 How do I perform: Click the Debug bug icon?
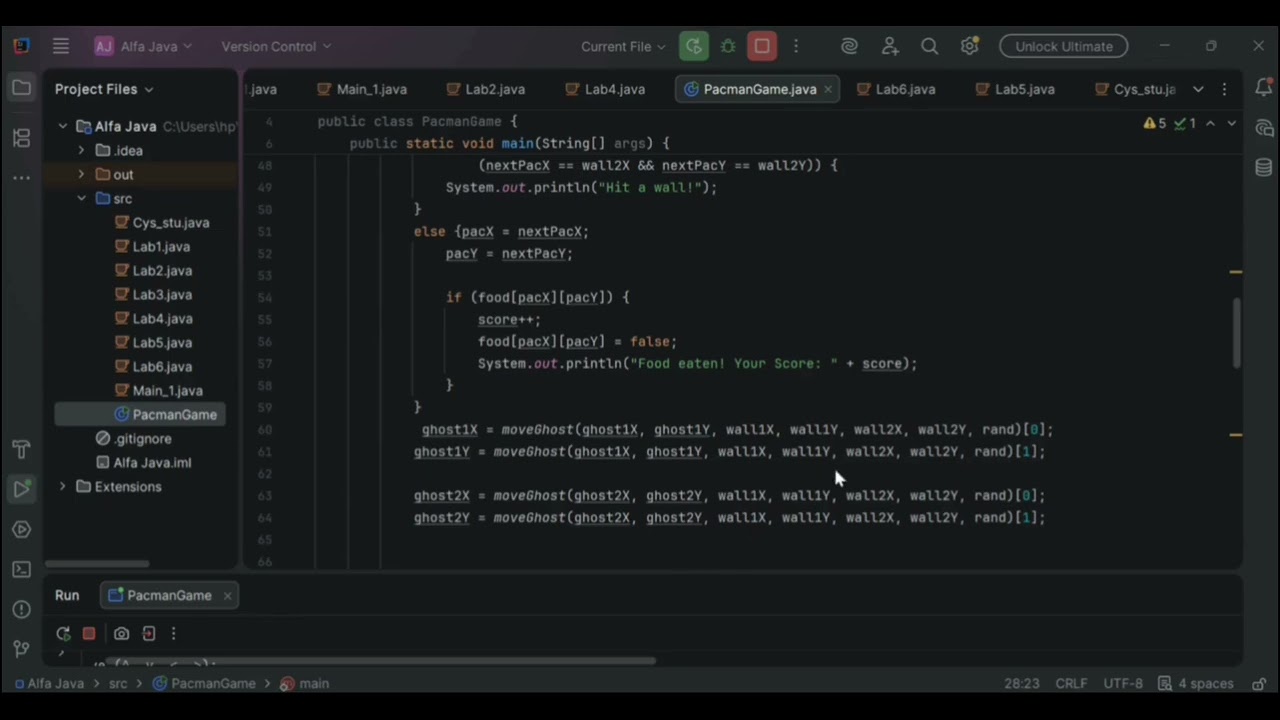coord(728,46)
